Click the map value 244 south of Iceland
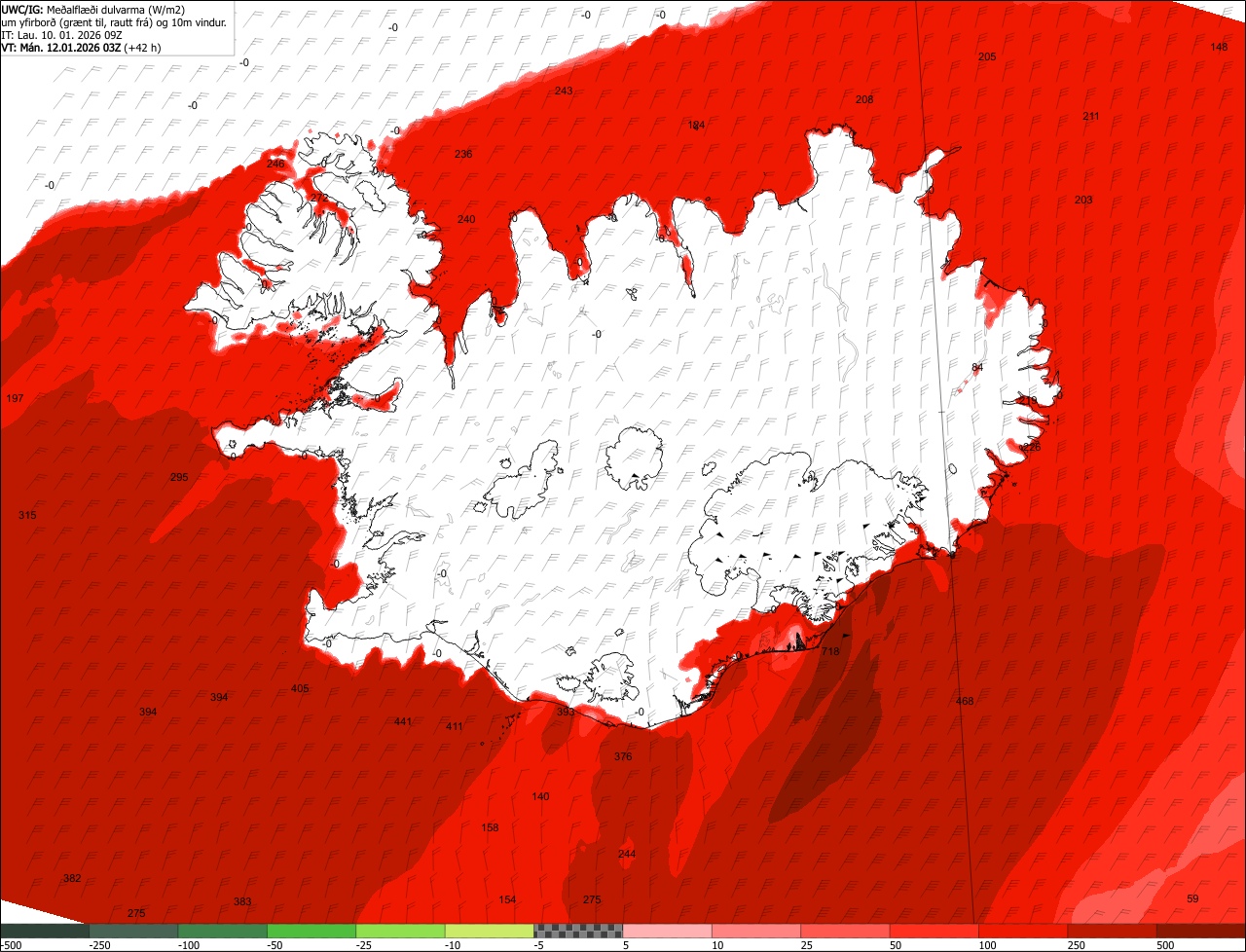This screenshot has height=952, width=1246. (x=627, y=854)
